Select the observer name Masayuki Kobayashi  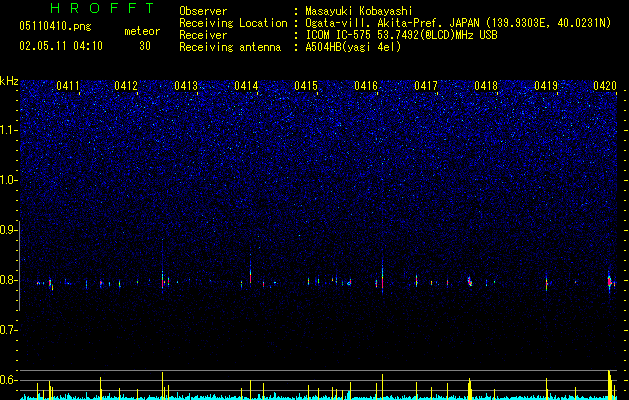[x=359, y=11]
